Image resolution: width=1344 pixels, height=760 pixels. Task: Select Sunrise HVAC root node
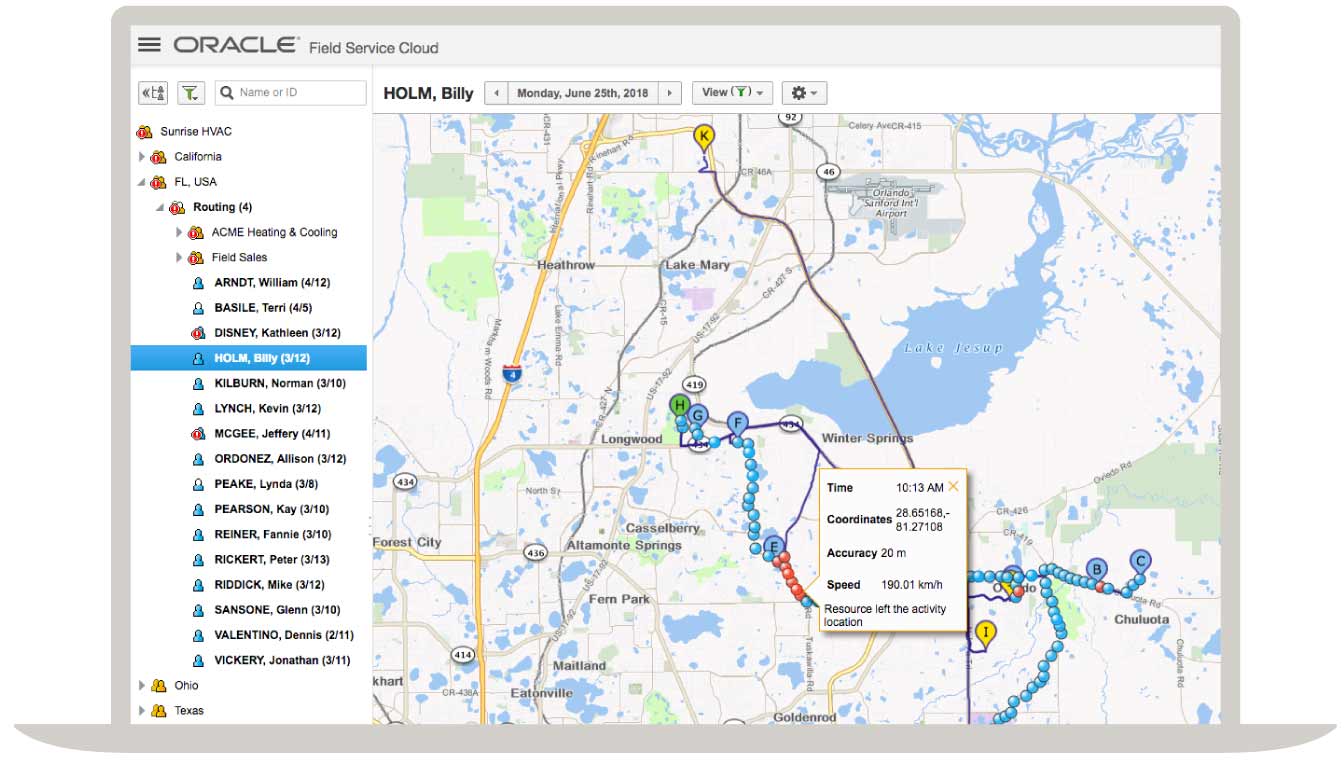click(196, 131)
